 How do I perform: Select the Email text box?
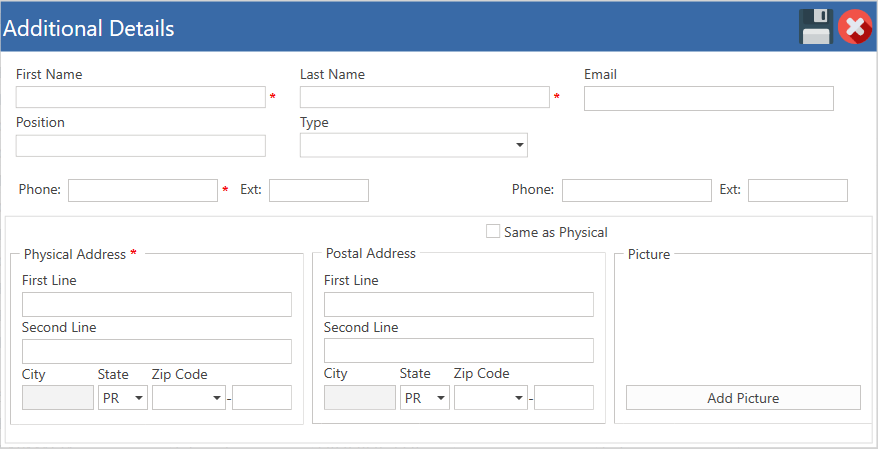click(x=709, y=99)
